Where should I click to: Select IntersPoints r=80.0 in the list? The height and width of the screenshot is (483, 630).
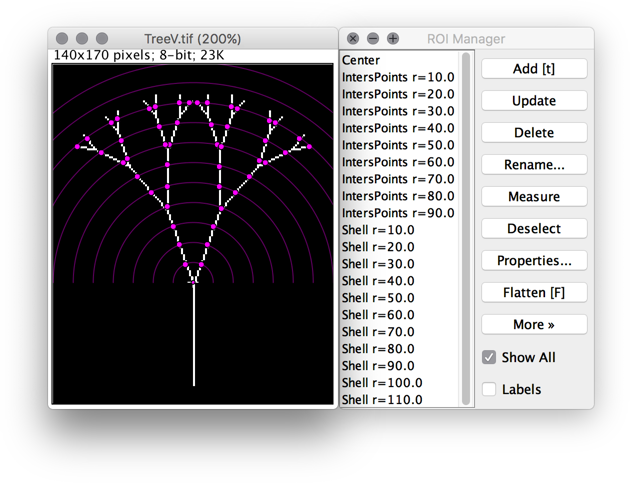[399, 196]
